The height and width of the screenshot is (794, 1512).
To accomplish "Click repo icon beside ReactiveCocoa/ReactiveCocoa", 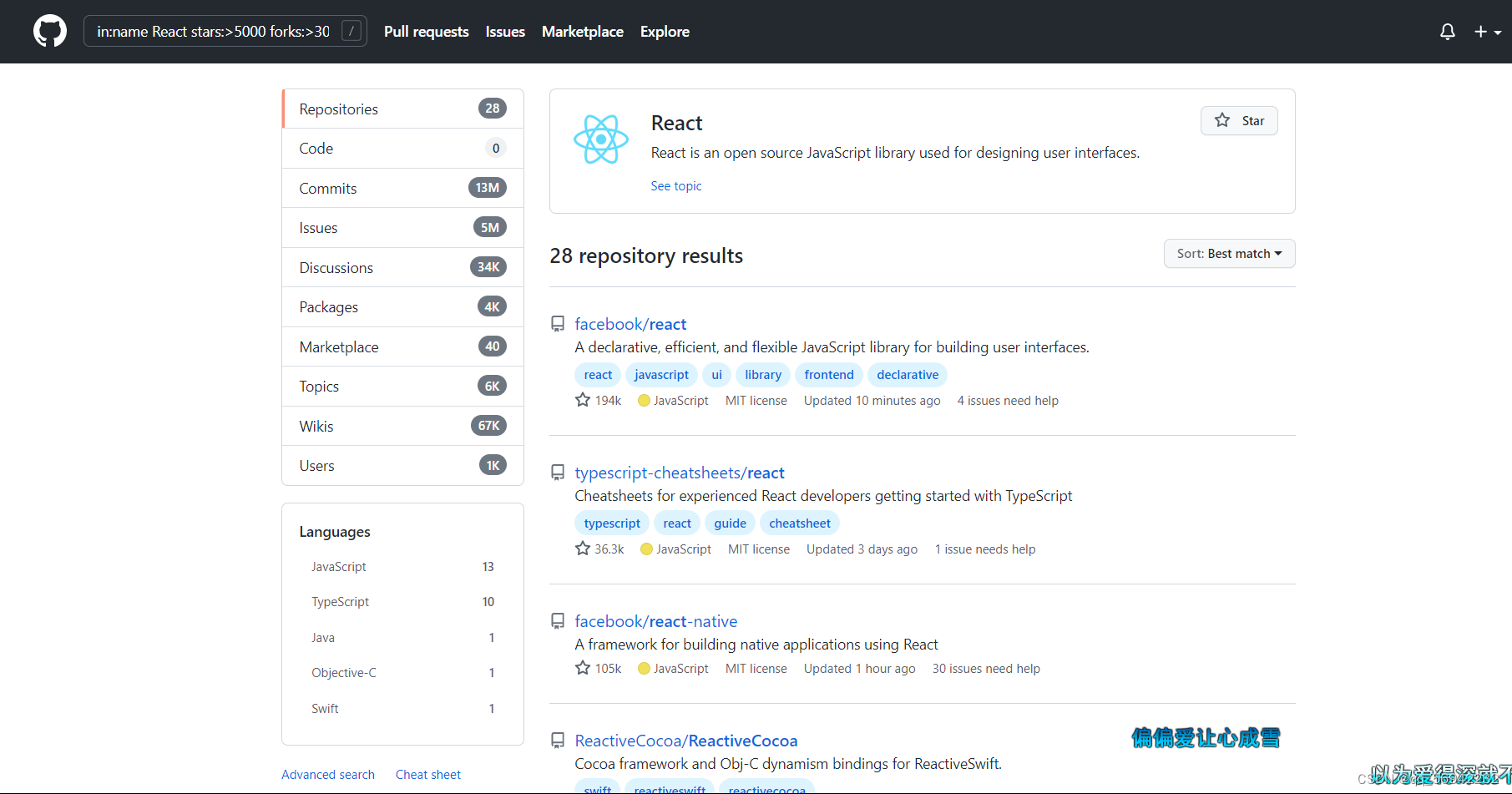I will (x=558, y=741).
